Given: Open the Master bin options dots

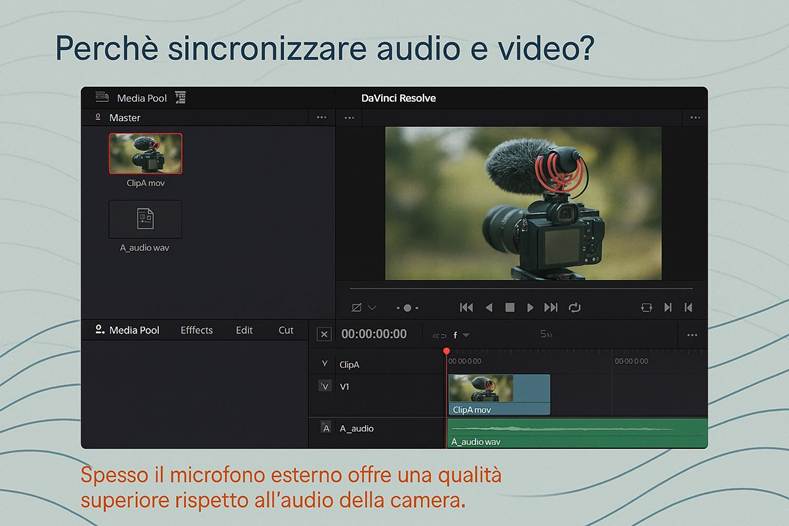Looking at the screenshot, I should click(322, 117).
